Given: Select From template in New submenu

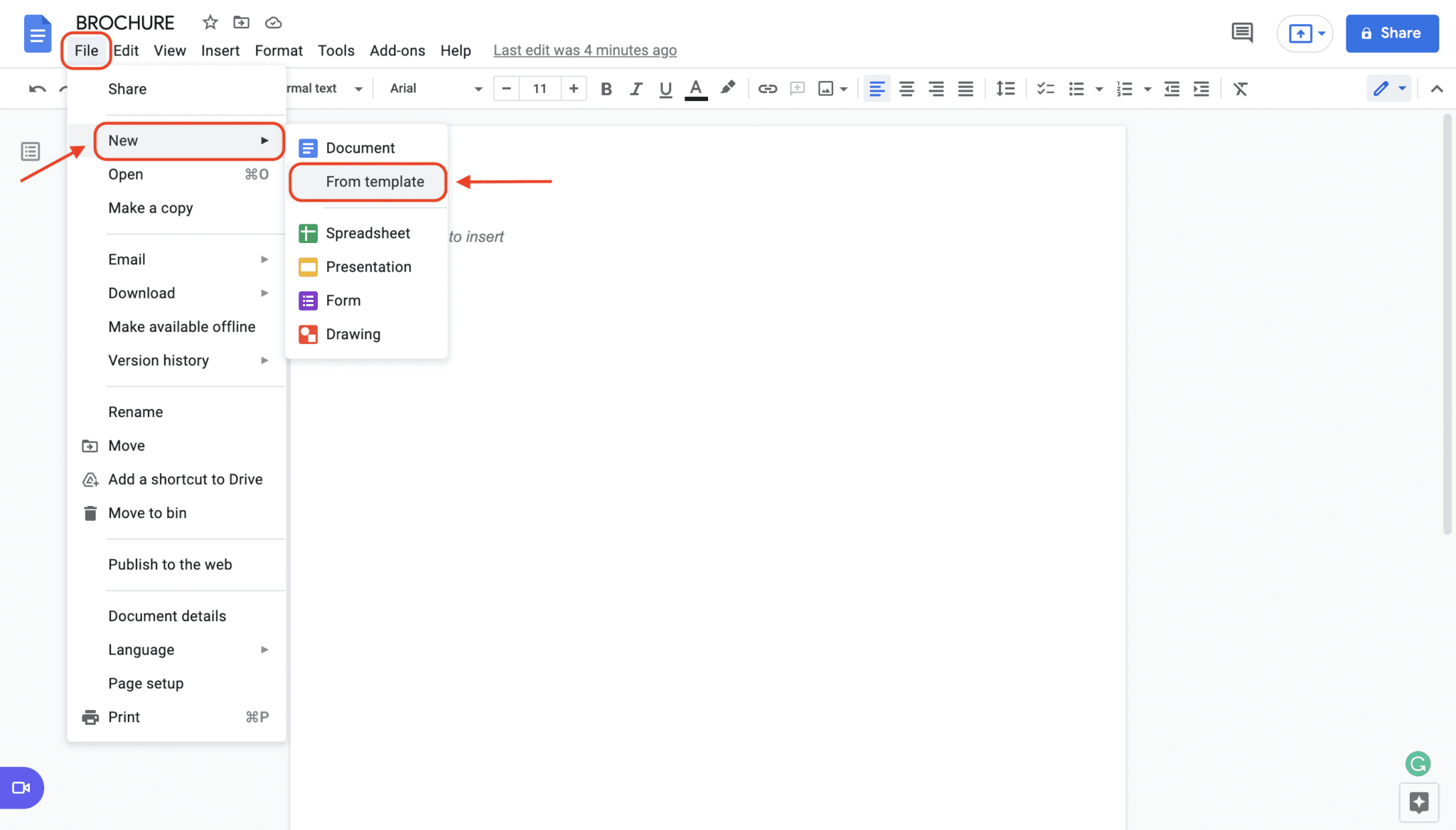Looking at the screenshot, I should (375, 181).
